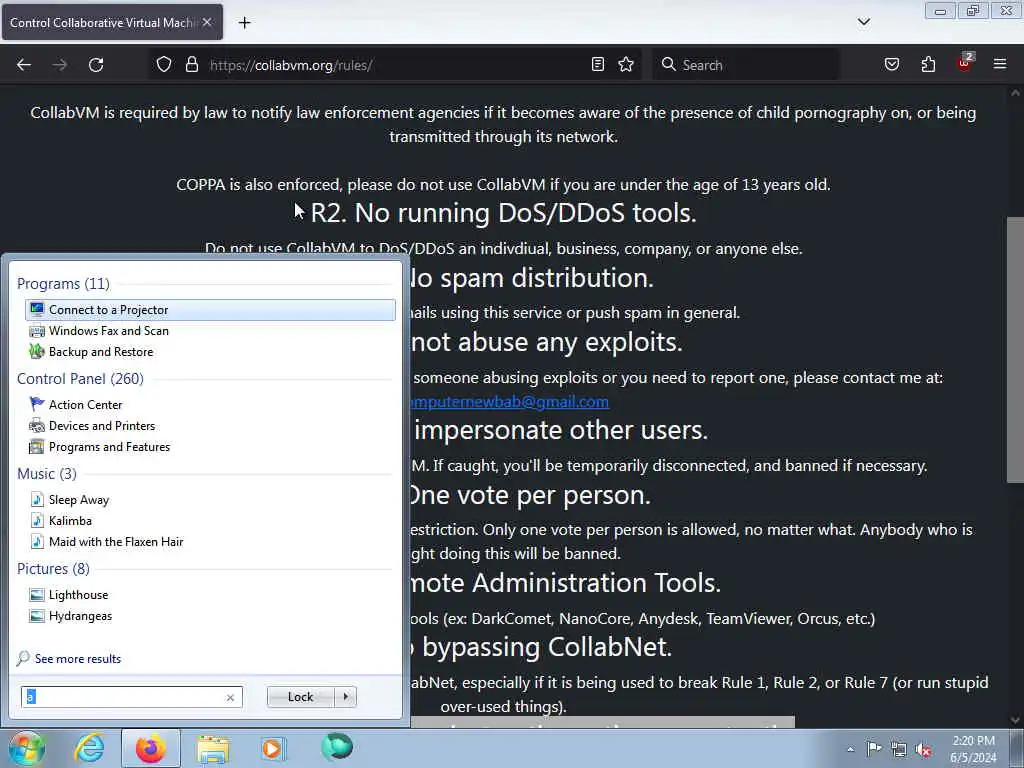1024x768 pixels.
Task: Click the scrollbar down arrow
Action: click(x=1015, y=720)
